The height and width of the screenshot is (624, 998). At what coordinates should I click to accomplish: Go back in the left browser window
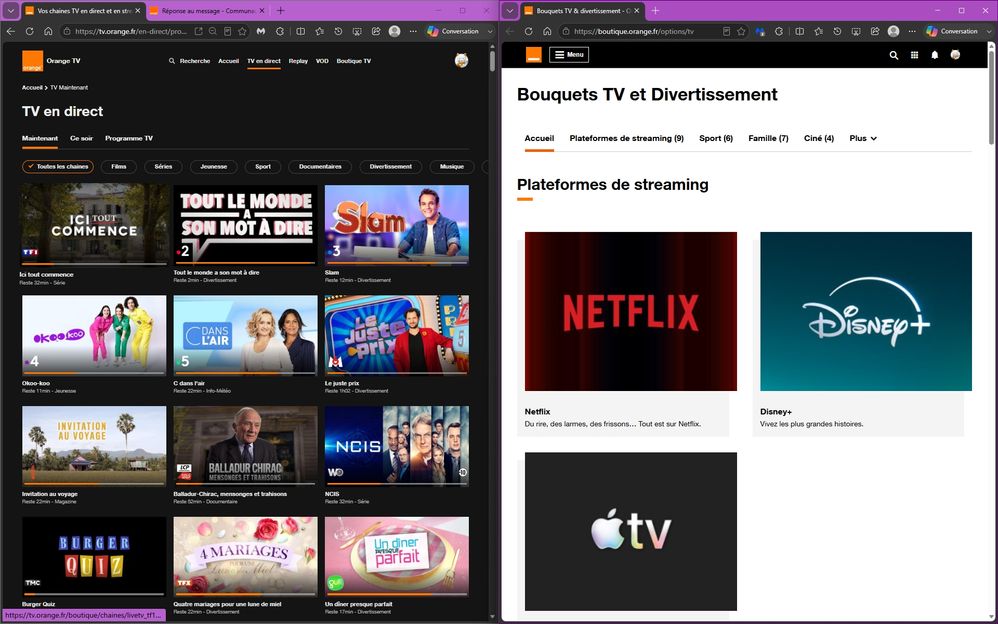(x=11, y=31)
